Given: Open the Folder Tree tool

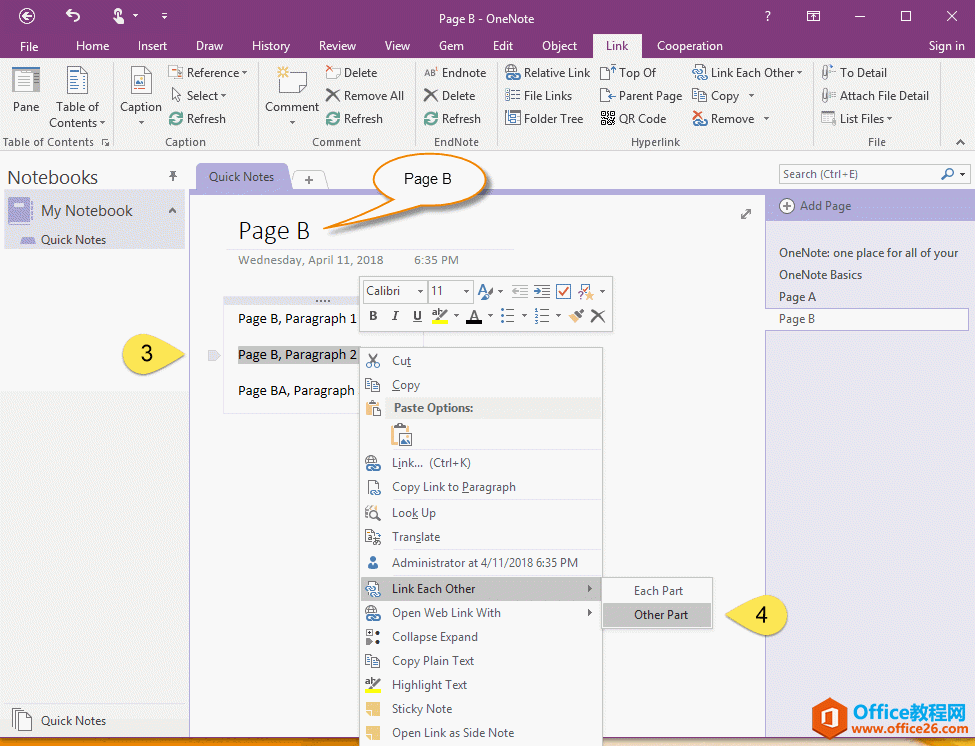Looking at the screenshot, I should [545, 118].
